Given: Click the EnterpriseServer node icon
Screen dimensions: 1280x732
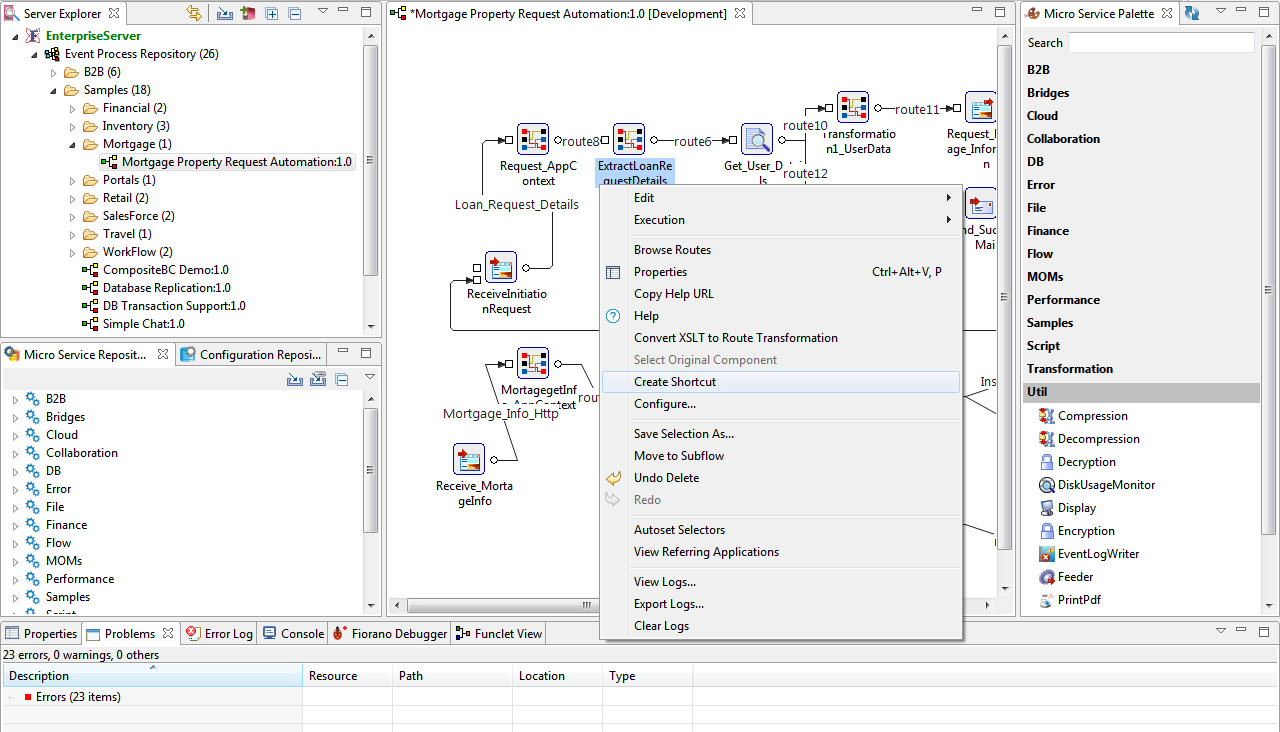Looking at the screenshot, I should pos(33,36).
